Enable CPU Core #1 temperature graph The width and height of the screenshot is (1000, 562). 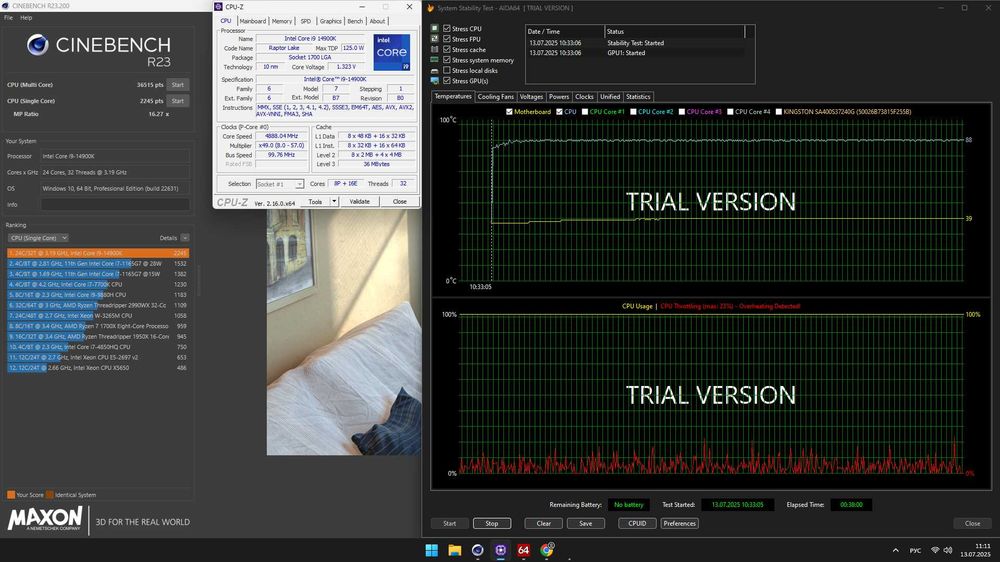584,112
